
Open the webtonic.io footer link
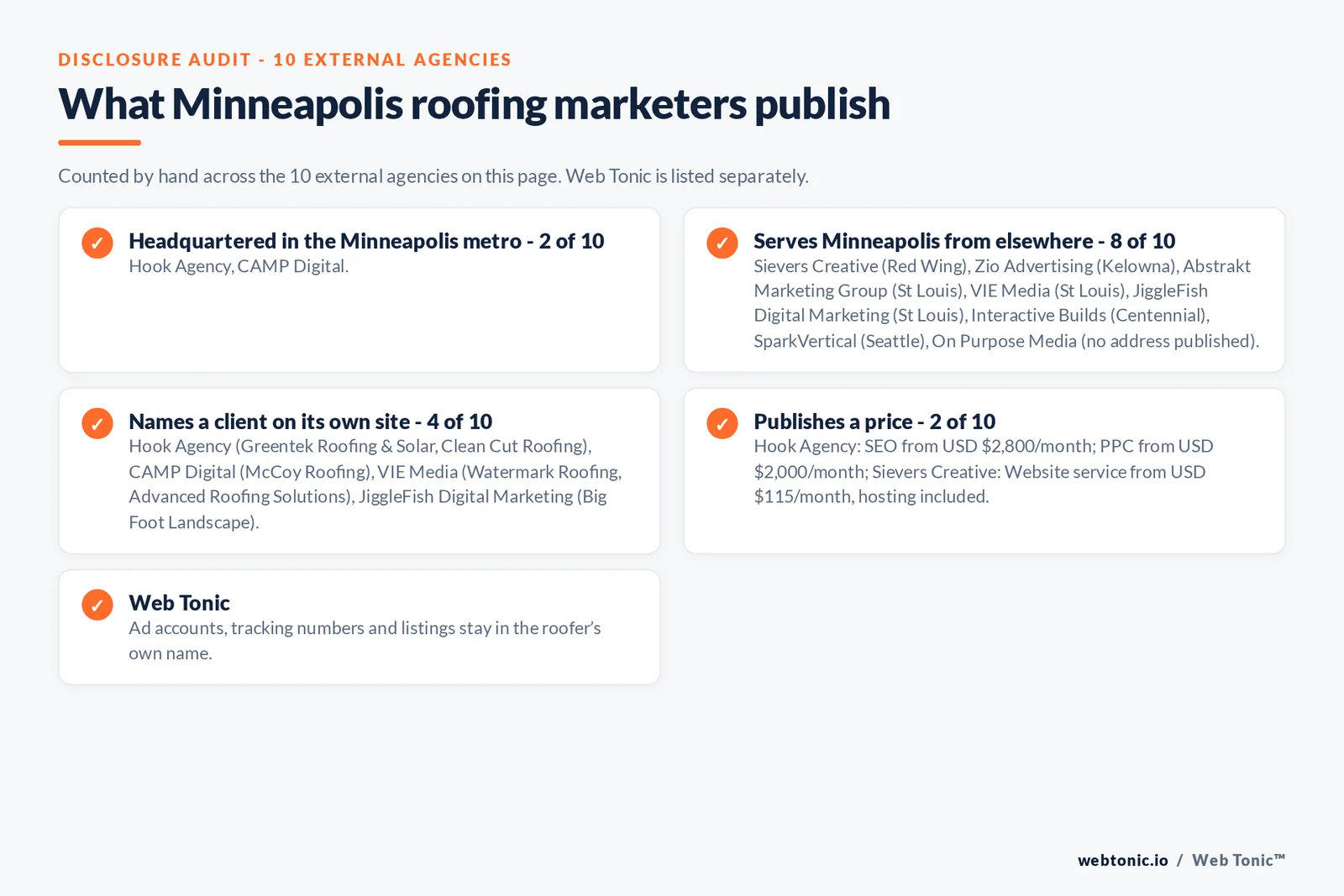tap(1123, 860)
